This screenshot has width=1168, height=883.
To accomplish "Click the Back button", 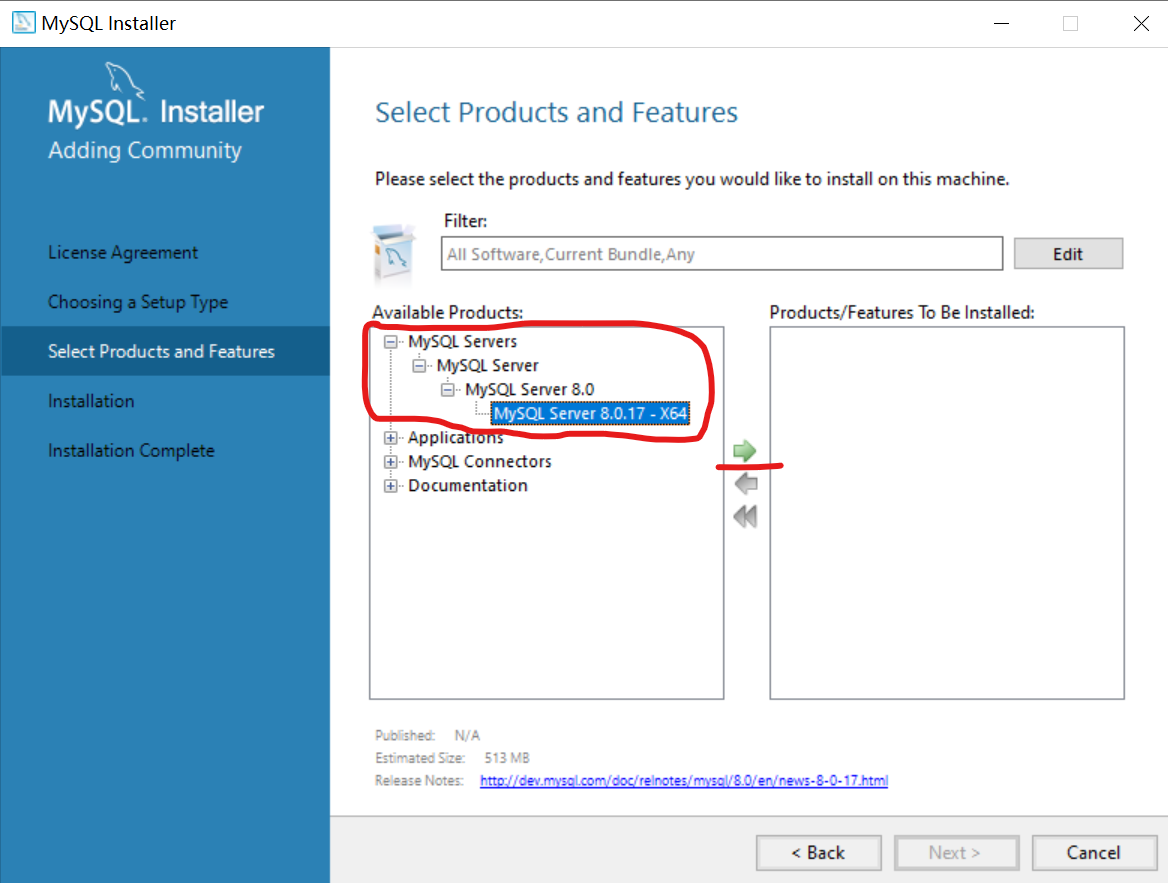I will point(819,852).
